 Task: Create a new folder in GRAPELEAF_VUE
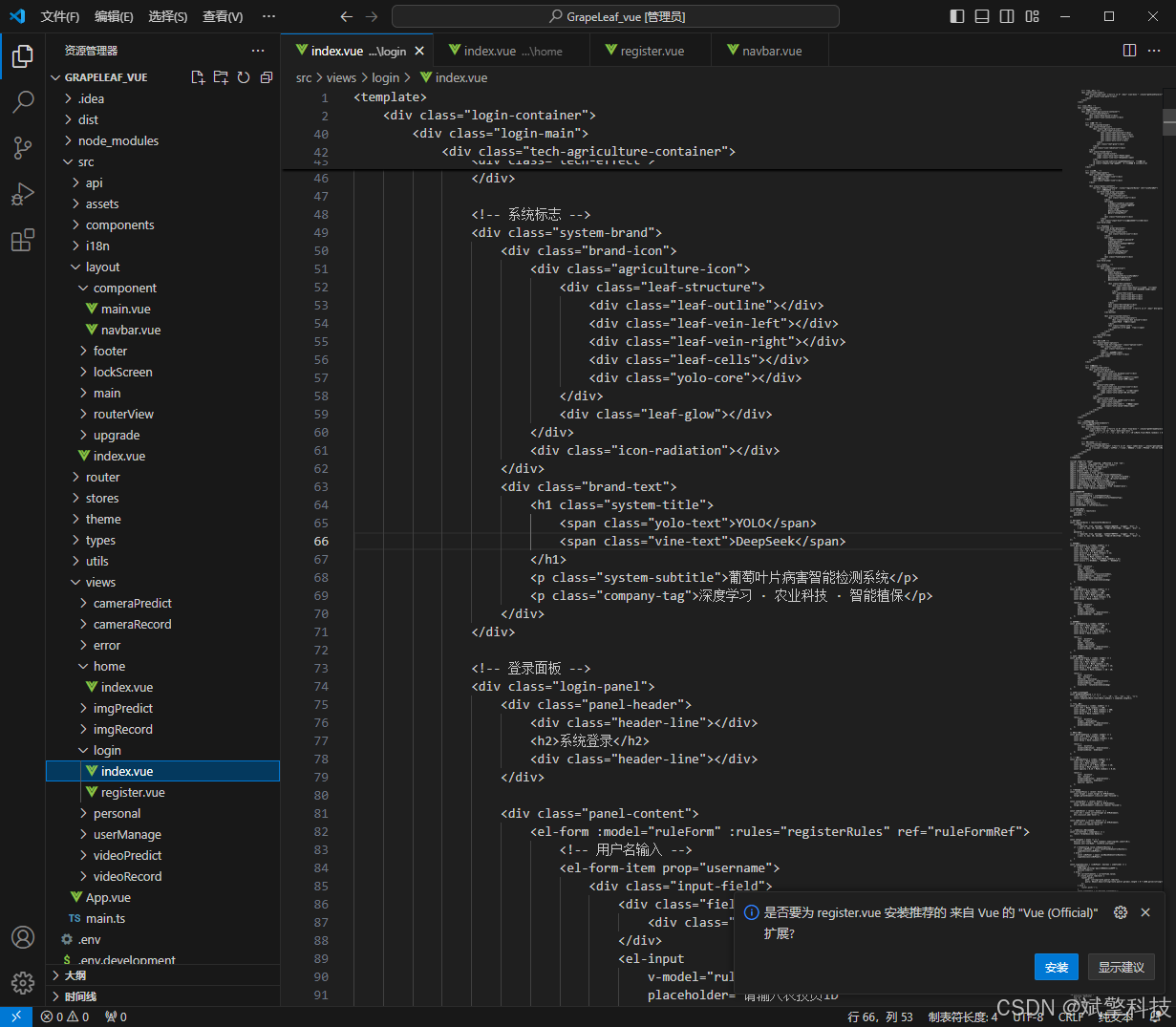tap(221, 77)
